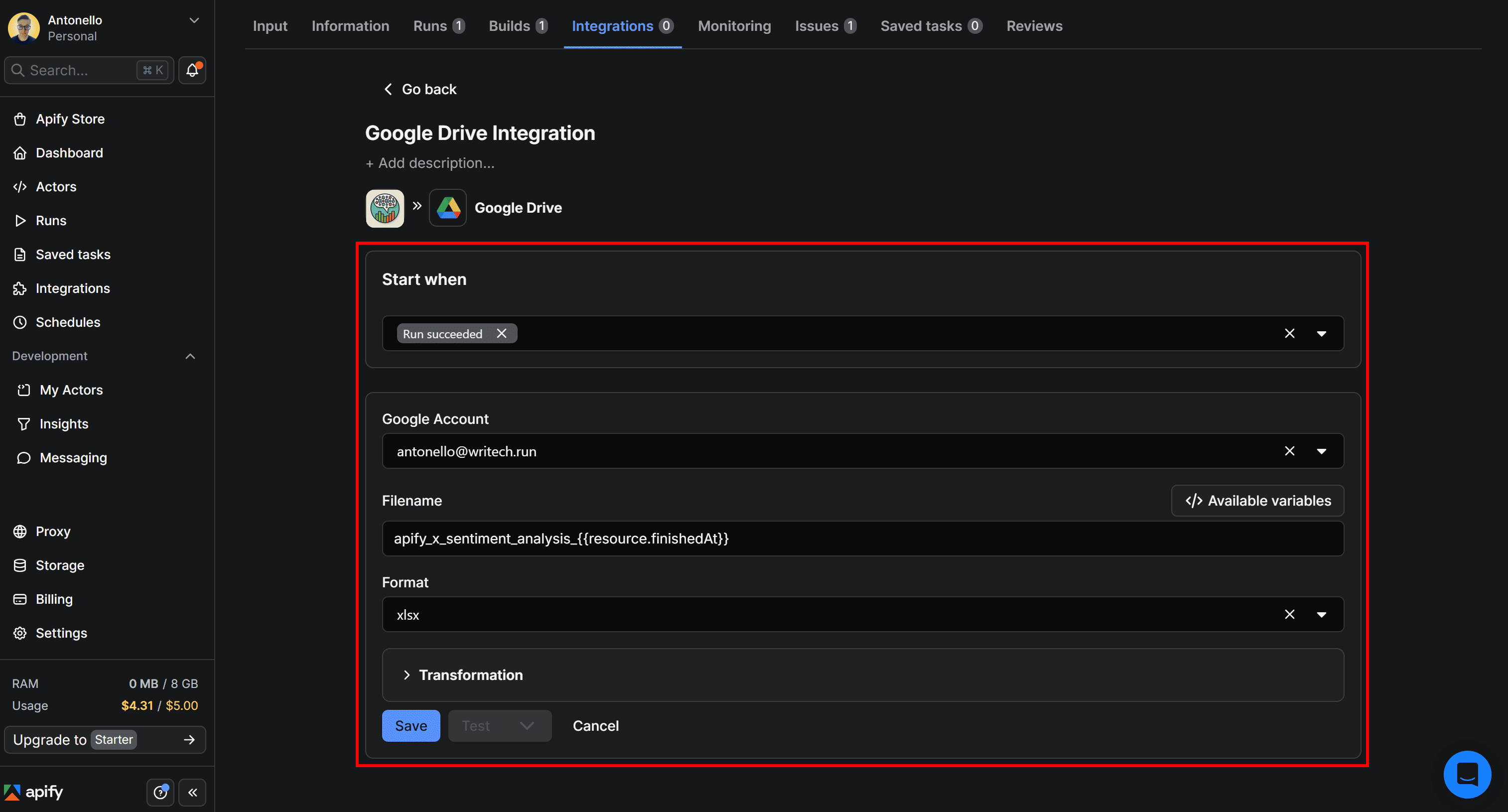Open the support chat bubble

click(1467, 774)
